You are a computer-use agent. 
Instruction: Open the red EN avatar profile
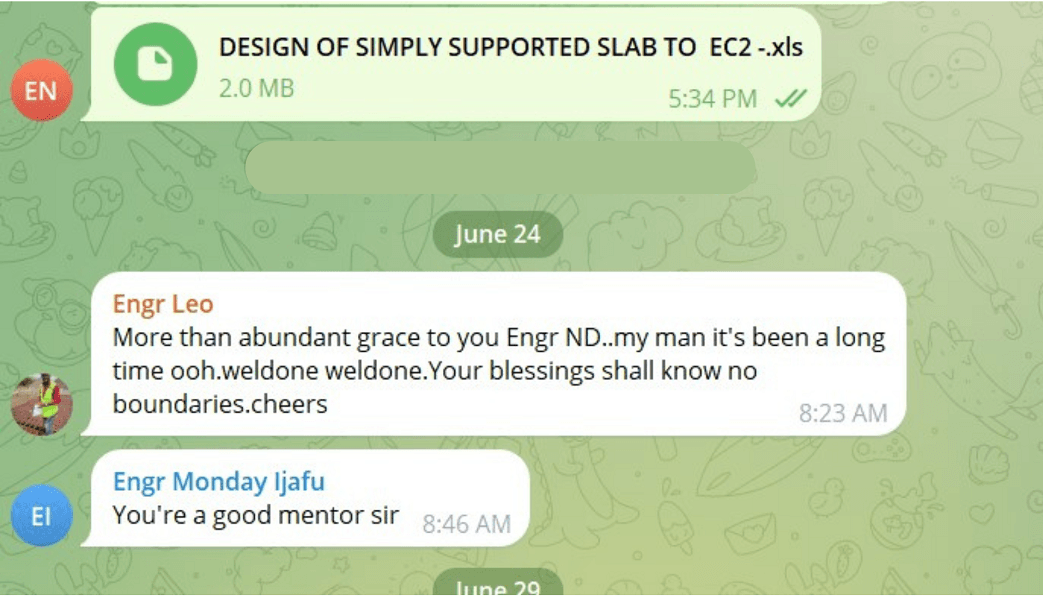click(x=41, y=90)
